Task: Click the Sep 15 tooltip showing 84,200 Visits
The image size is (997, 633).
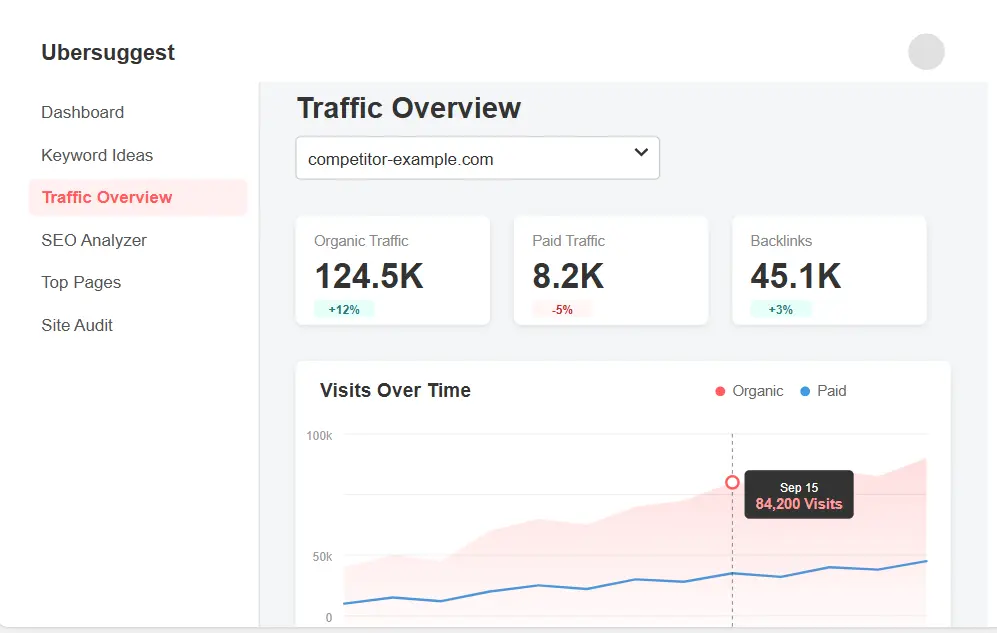Action: (x=798, y=494)
